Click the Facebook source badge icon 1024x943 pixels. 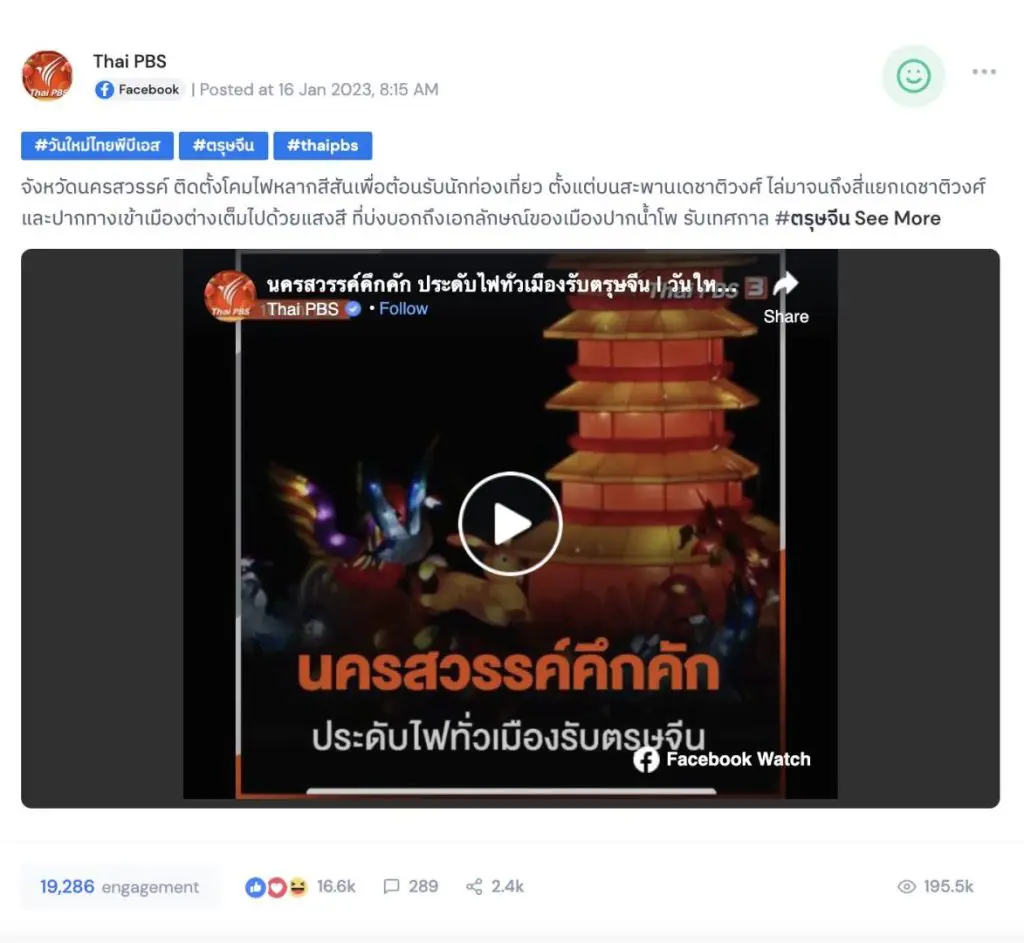coord(104,89)
